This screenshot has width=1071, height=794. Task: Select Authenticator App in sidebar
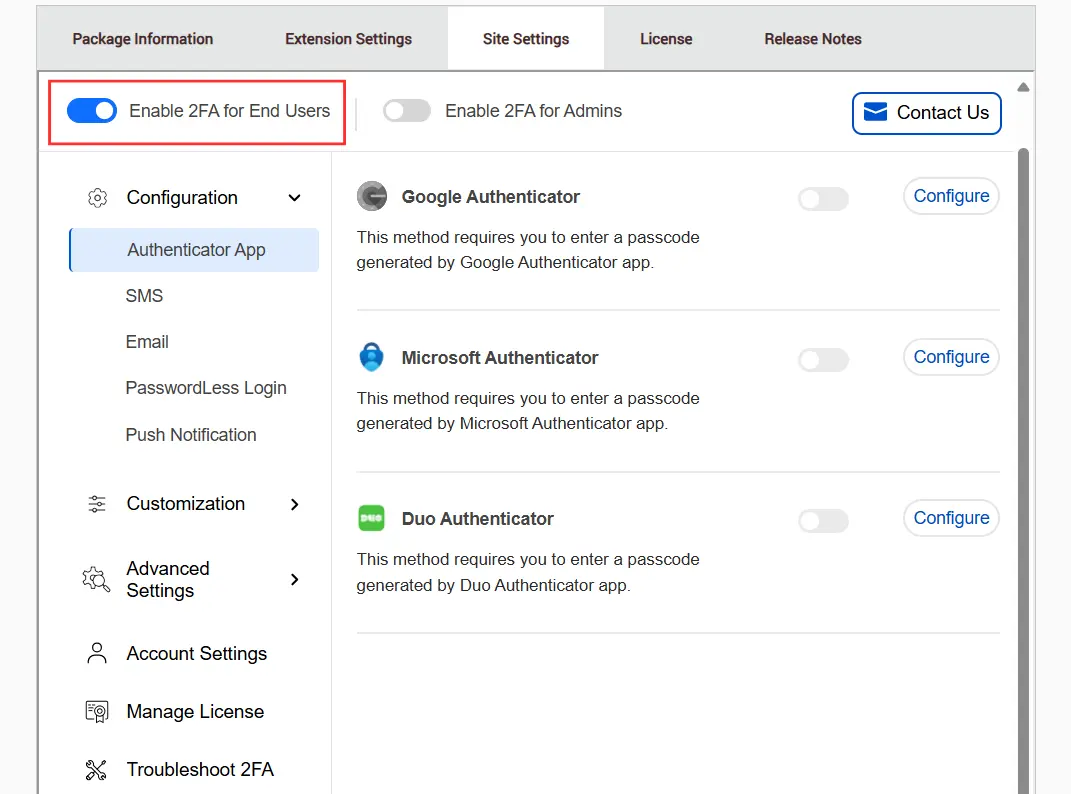195,250
